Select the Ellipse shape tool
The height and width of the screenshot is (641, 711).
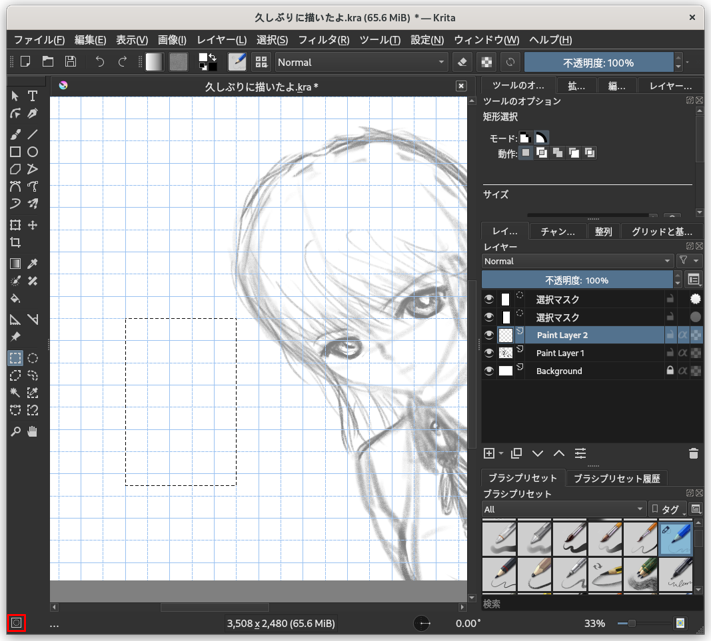[32, 152]
